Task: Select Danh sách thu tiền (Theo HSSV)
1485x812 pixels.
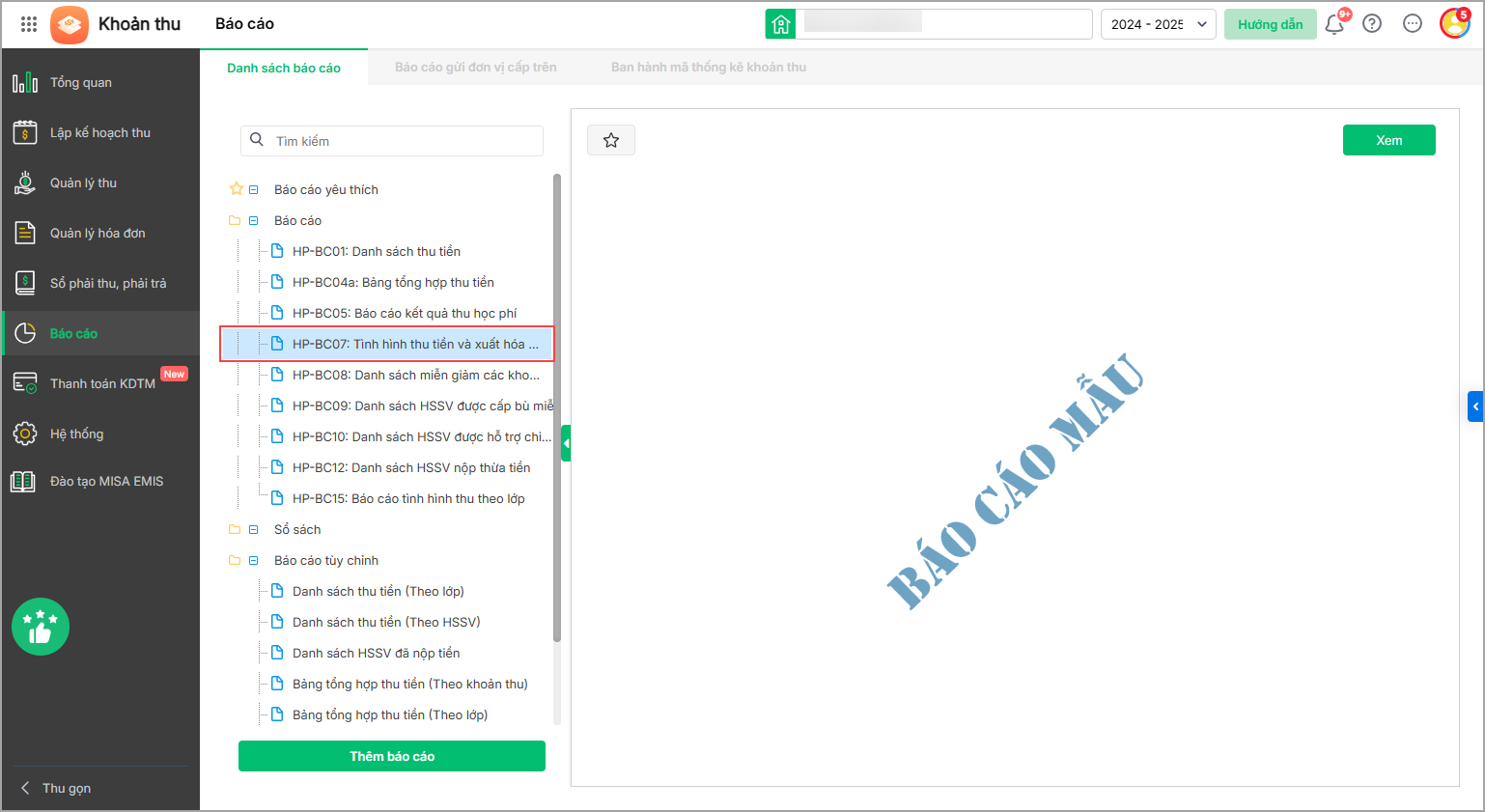Action: 386,622
